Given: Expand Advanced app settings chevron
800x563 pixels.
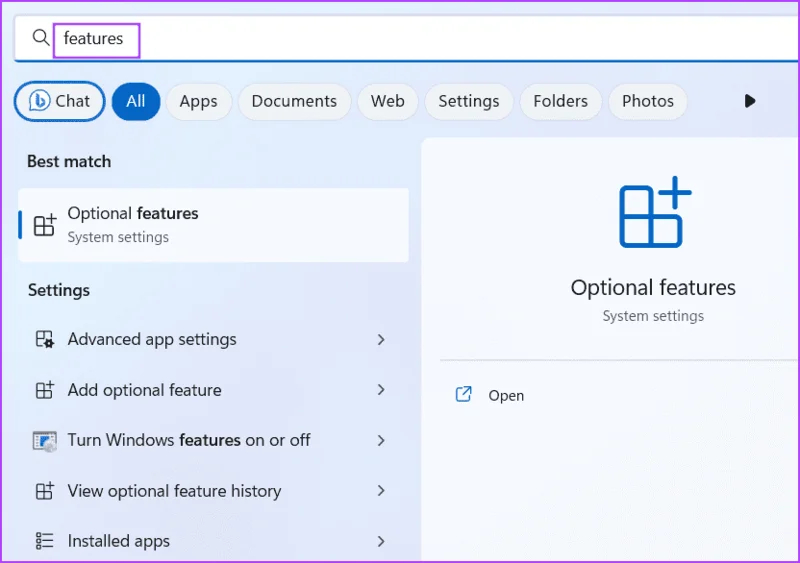Looking at the screenshot, I should coord(381,339).
